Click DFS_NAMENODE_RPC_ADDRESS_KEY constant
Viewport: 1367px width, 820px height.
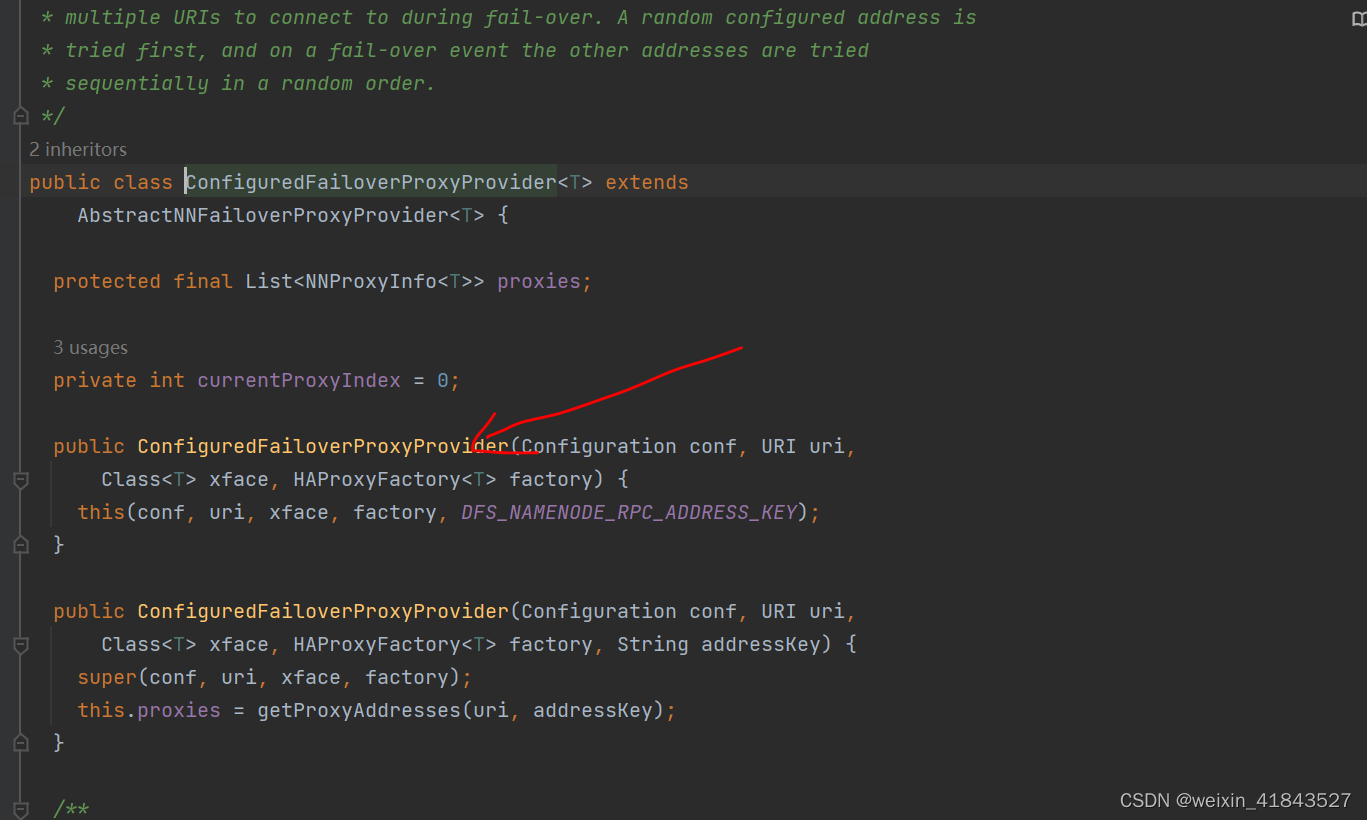[629, 512]
